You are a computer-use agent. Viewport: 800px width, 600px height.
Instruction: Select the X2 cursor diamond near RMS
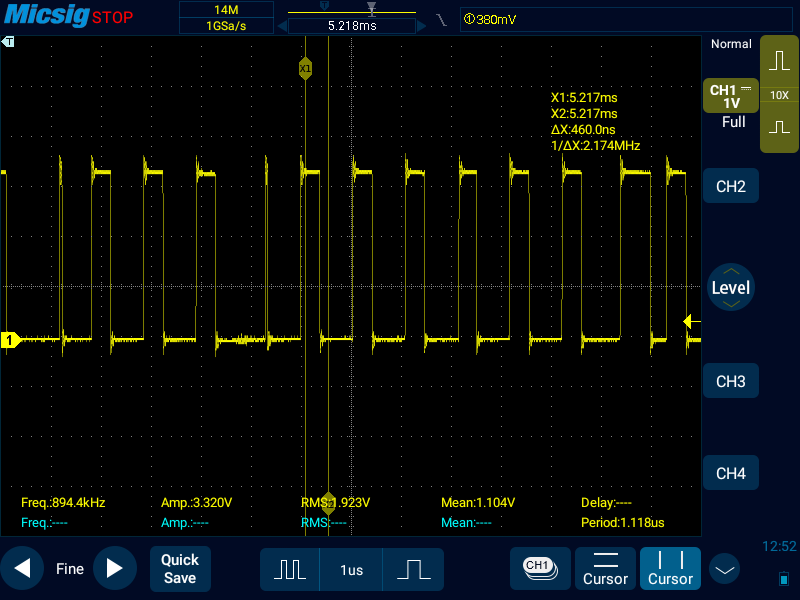[329, 503]
